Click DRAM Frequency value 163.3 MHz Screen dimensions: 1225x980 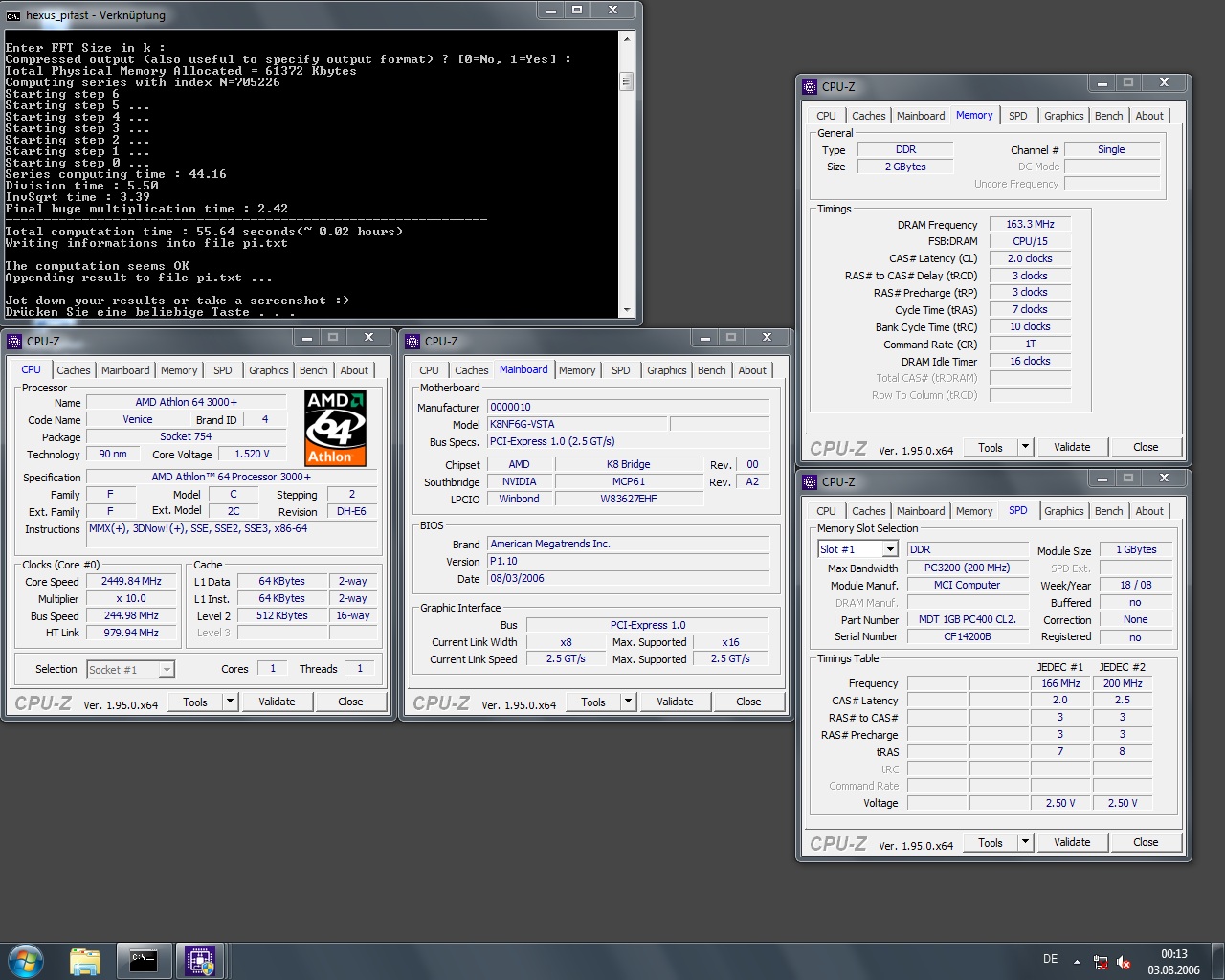point(1030,224)
